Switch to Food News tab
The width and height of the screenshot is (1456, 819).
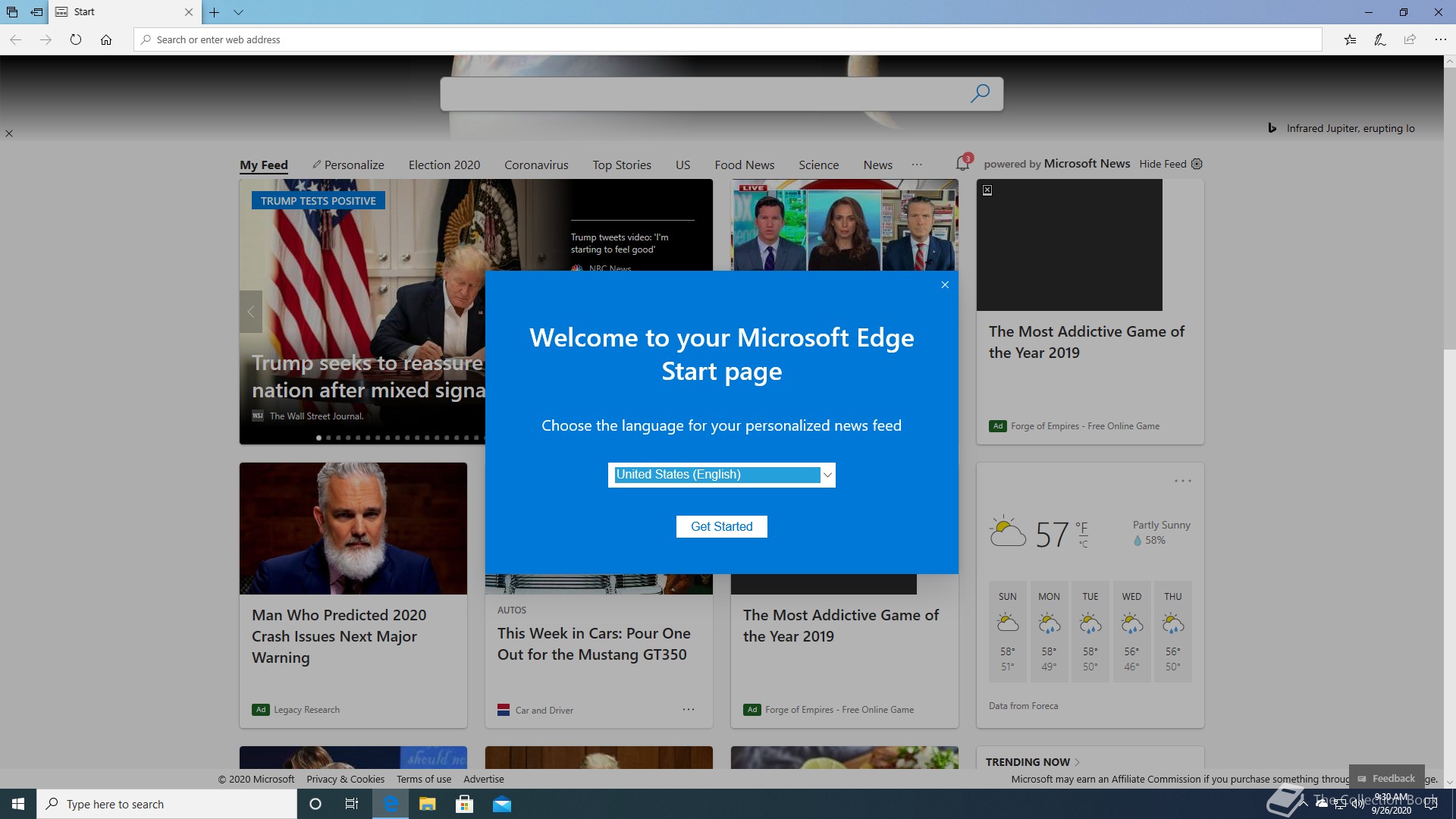[745, 165]
